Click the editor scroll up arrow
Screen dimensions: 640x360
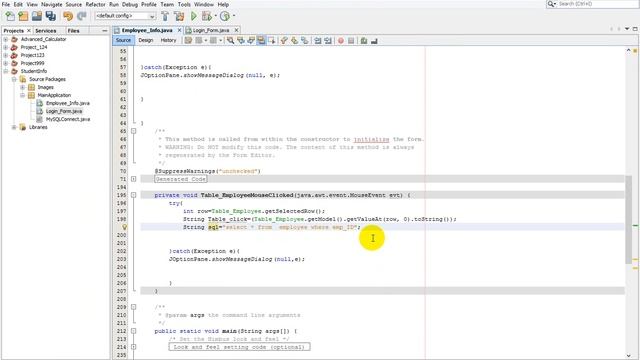[629, 50]
